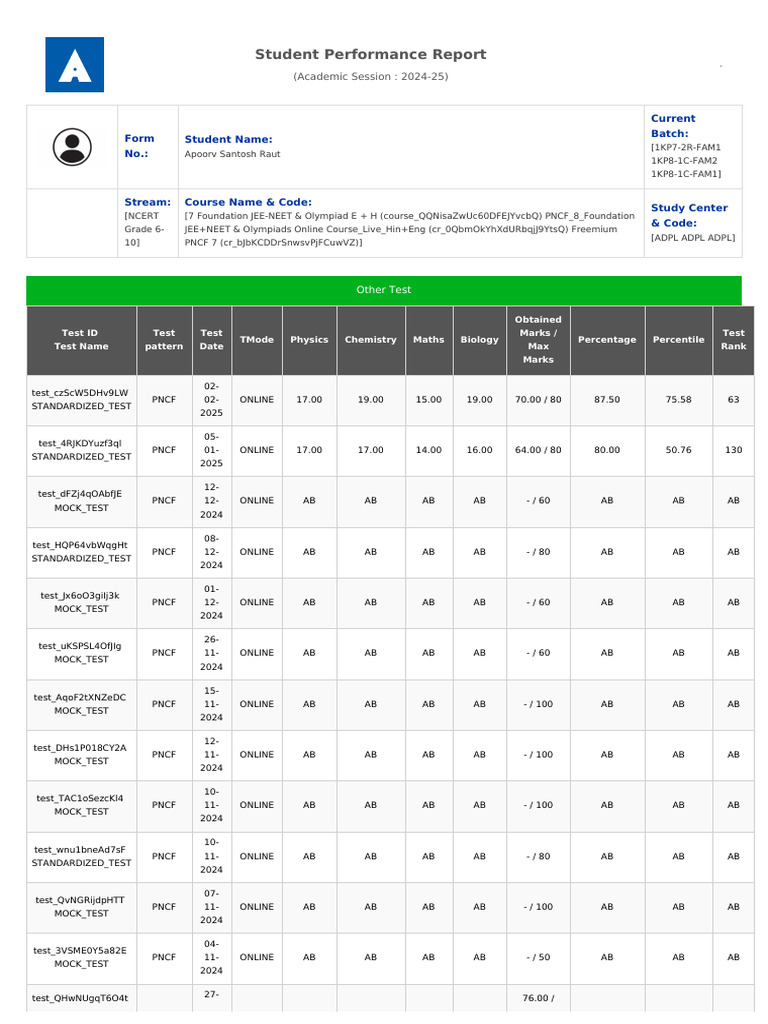Click the Percentile column header

click(679, 340)
